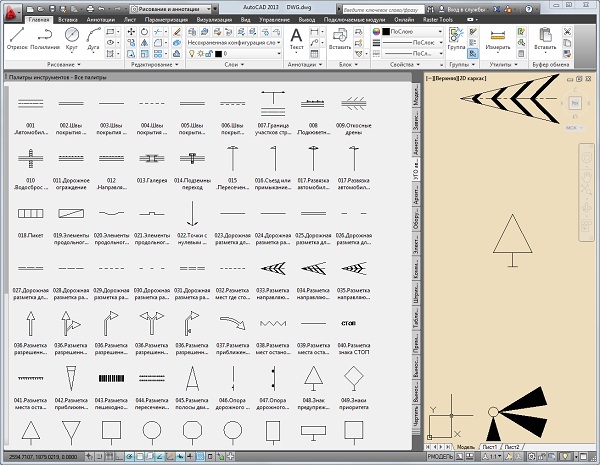The image size is (600, 465).
Task: Pick the 046.СТОП sign marking palette tool
Action: (350, 326)
